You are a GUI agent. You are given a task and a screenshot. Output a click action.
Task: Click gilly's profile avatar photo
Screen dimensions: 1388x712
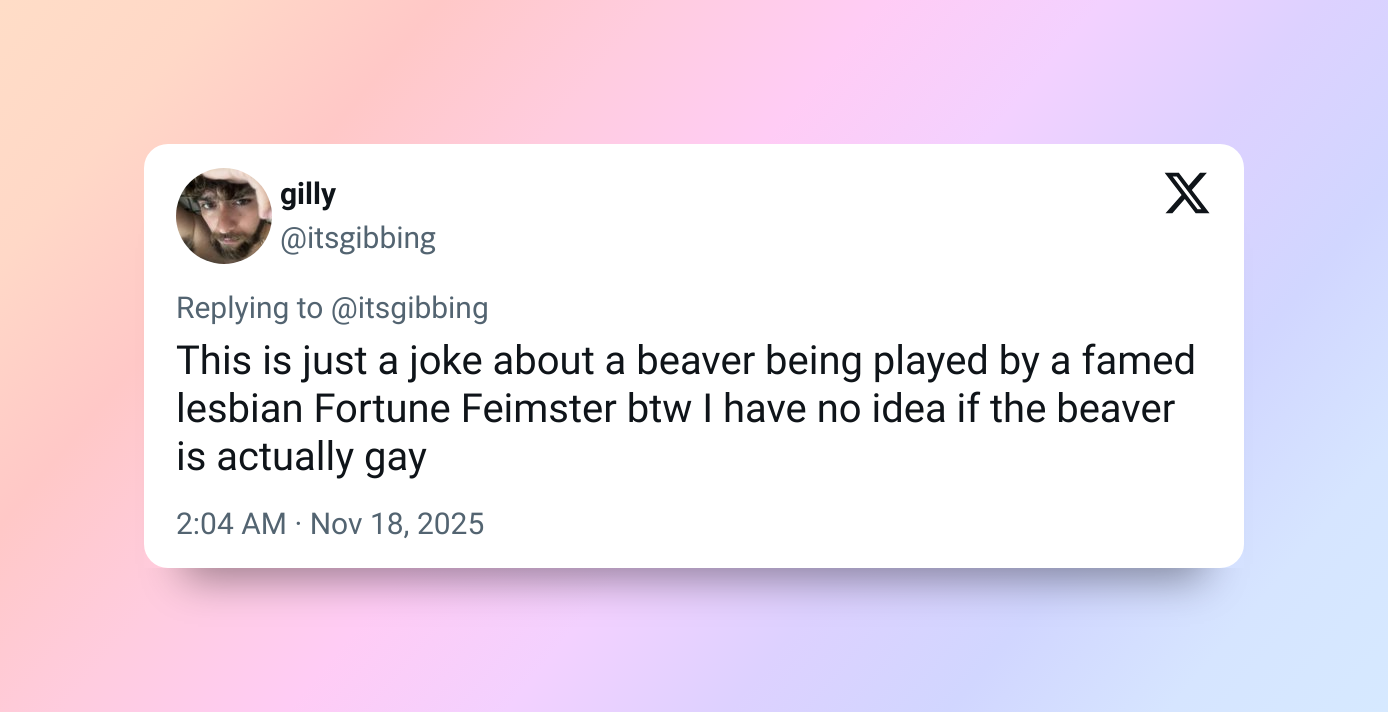tap(224, 216)
